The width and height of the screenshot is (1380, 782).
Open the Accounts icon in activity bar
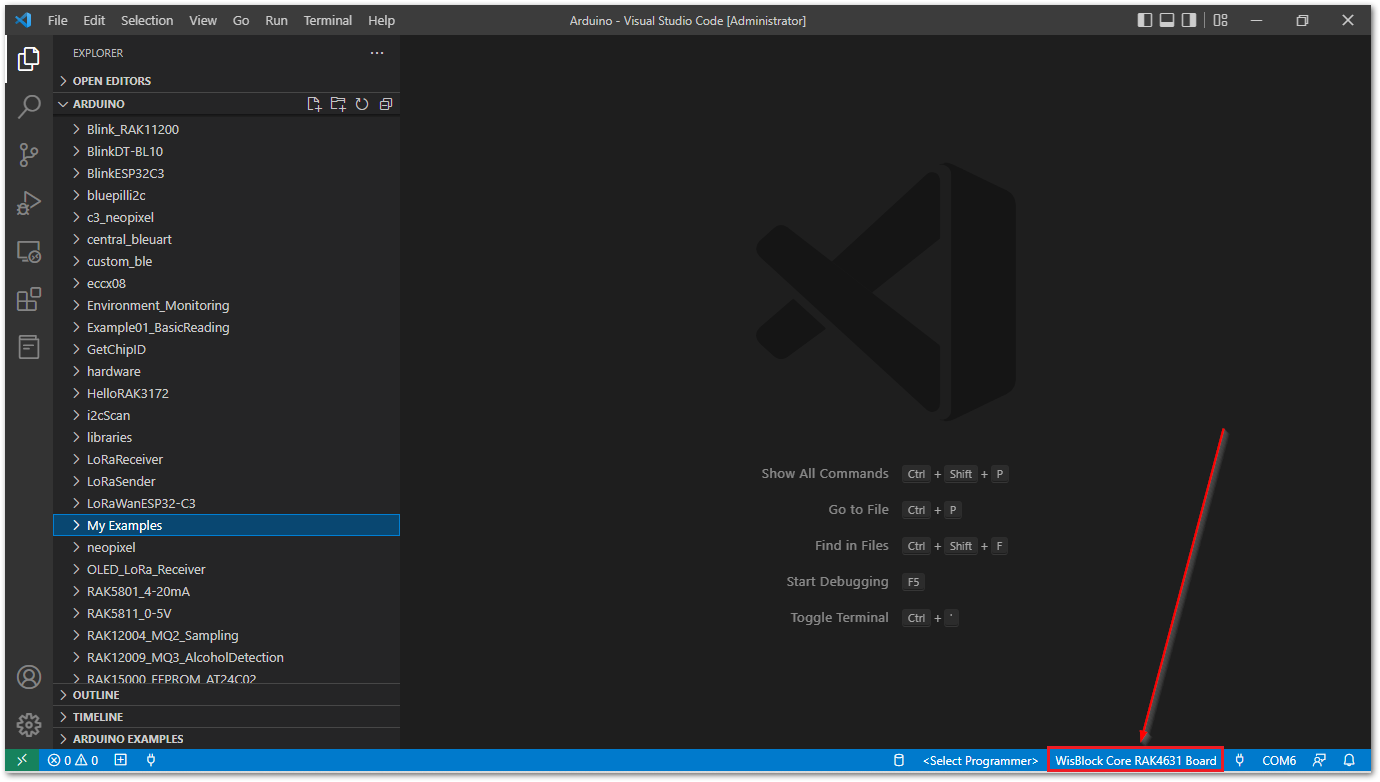point(29,677)
